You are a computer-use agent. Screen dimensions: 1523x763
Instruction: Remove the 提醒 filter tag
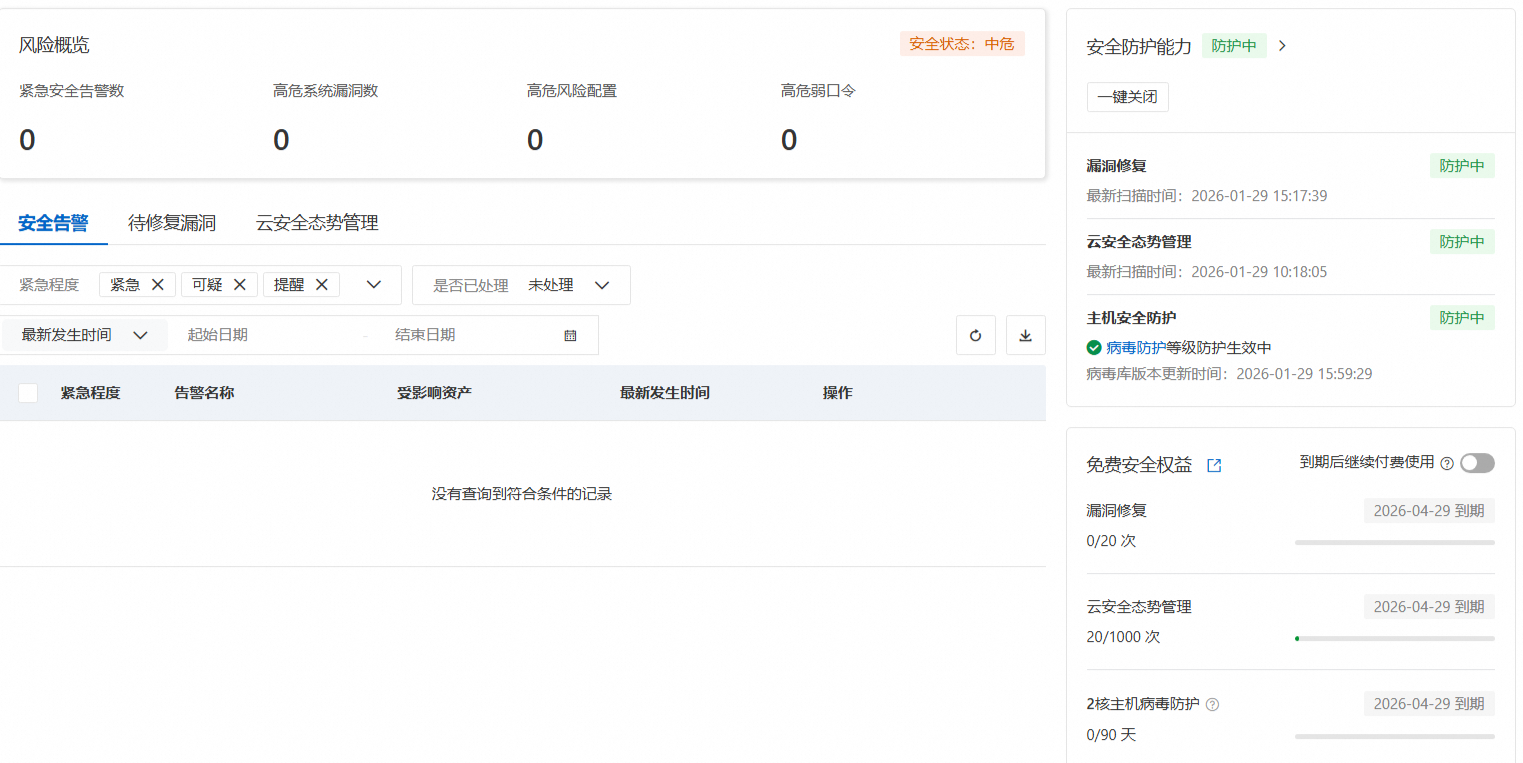(321, 284)
